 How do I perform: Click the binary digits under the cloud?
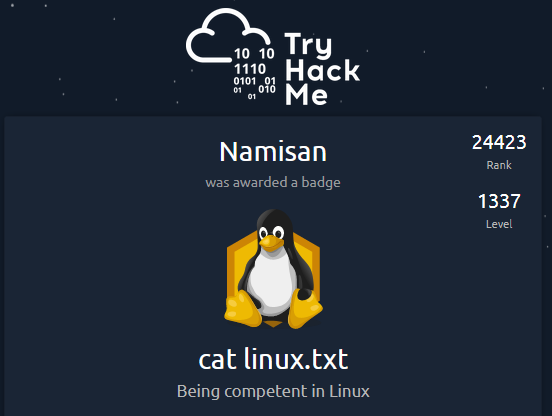pos(254,73)
